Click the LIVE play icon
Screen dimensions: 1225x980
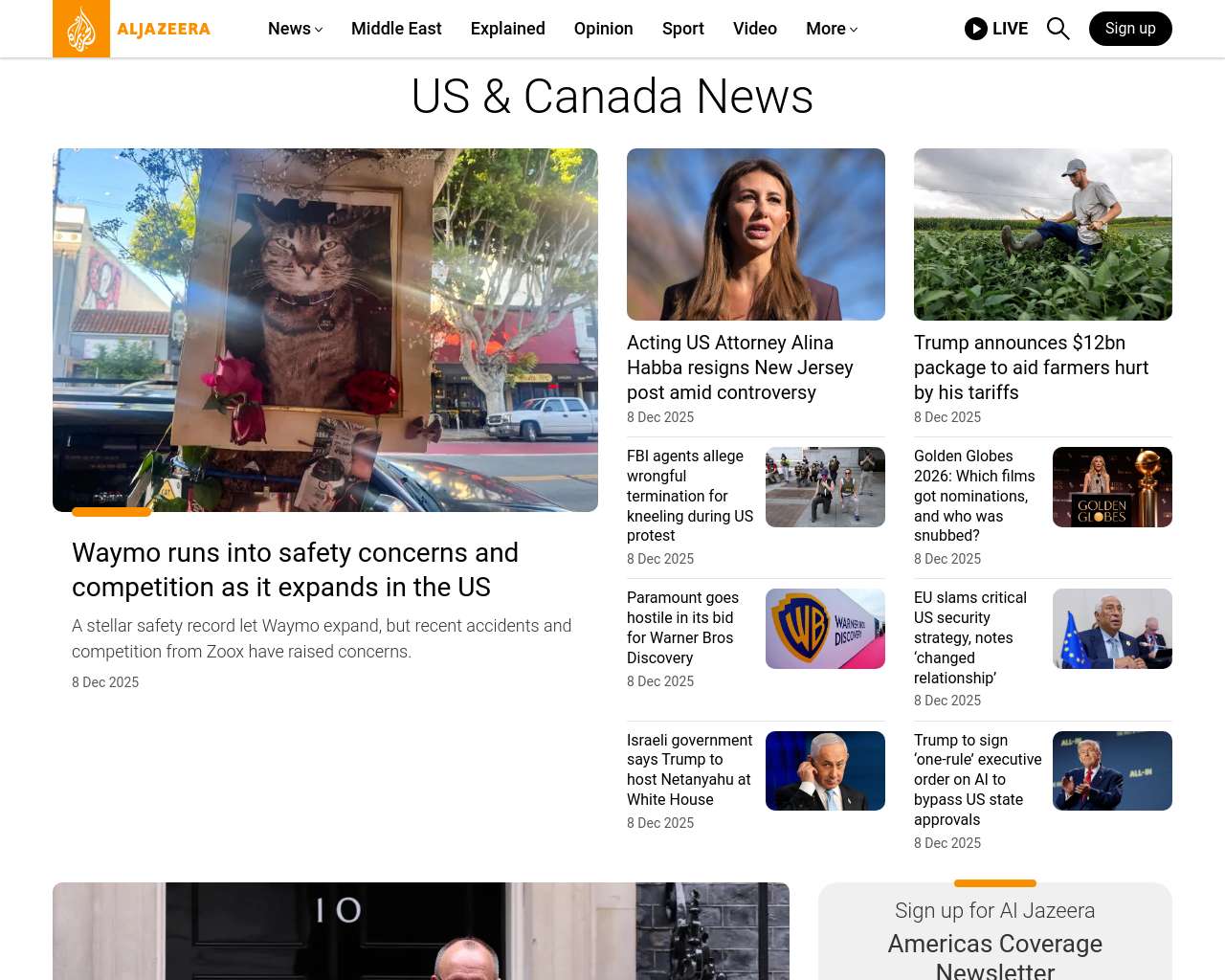[975, 29]
